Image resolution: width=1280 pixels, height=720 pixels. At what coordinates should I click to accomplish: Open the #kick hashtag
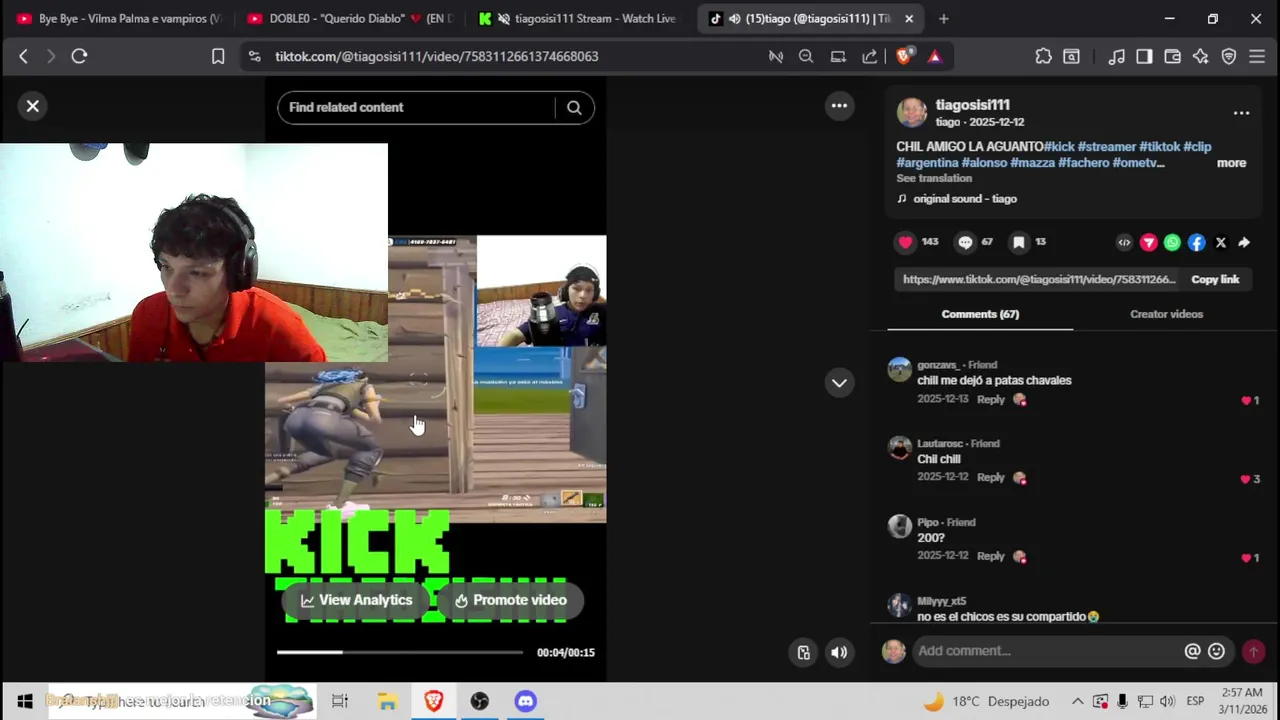click(x=1059, y=147)
